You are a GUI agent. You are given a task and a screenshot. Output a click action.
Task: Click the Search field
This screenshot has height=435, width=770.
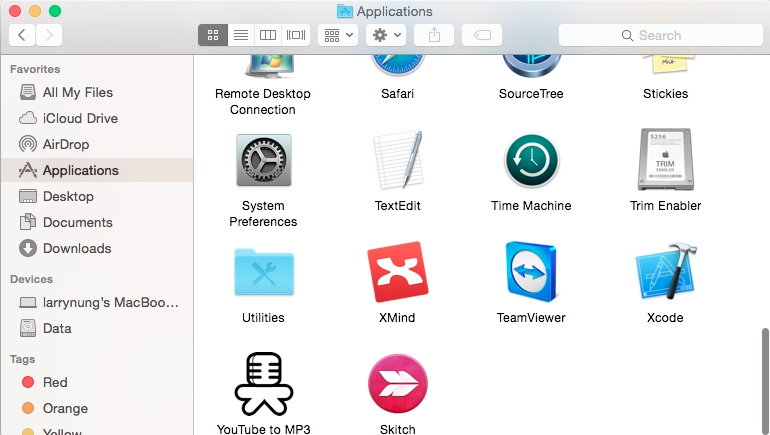click(x=660, y=35)
